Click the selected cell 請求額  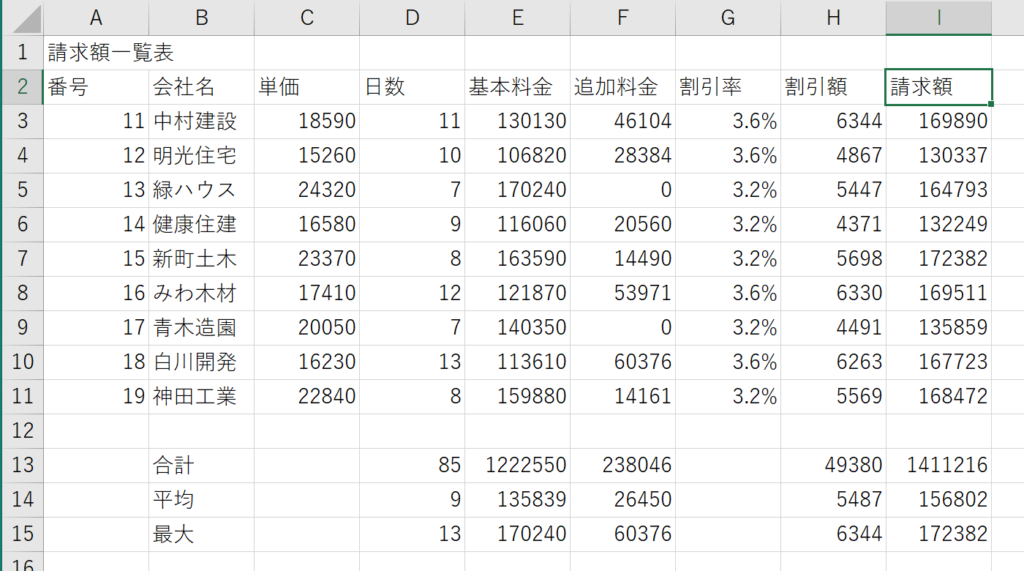938,87
